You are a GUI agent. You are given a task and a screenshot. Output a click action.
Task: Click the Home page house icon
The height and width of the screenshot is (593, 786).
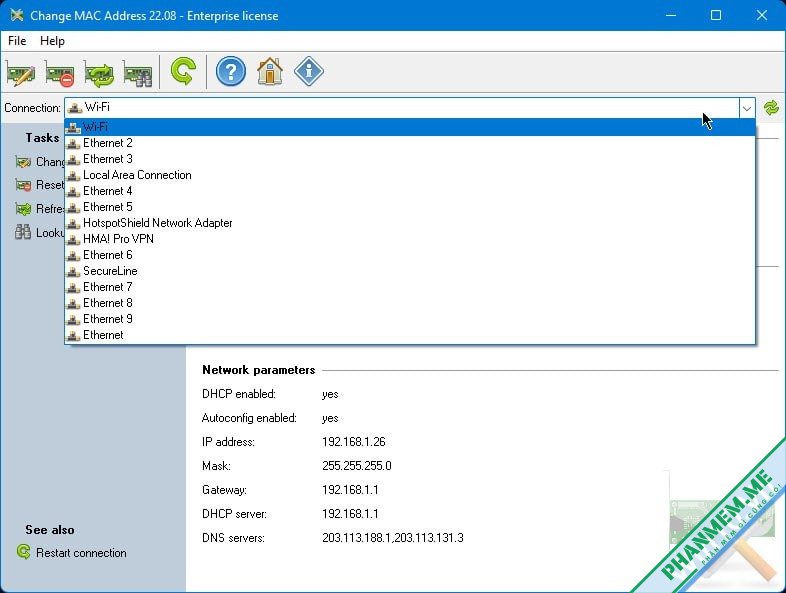[270, 71]
